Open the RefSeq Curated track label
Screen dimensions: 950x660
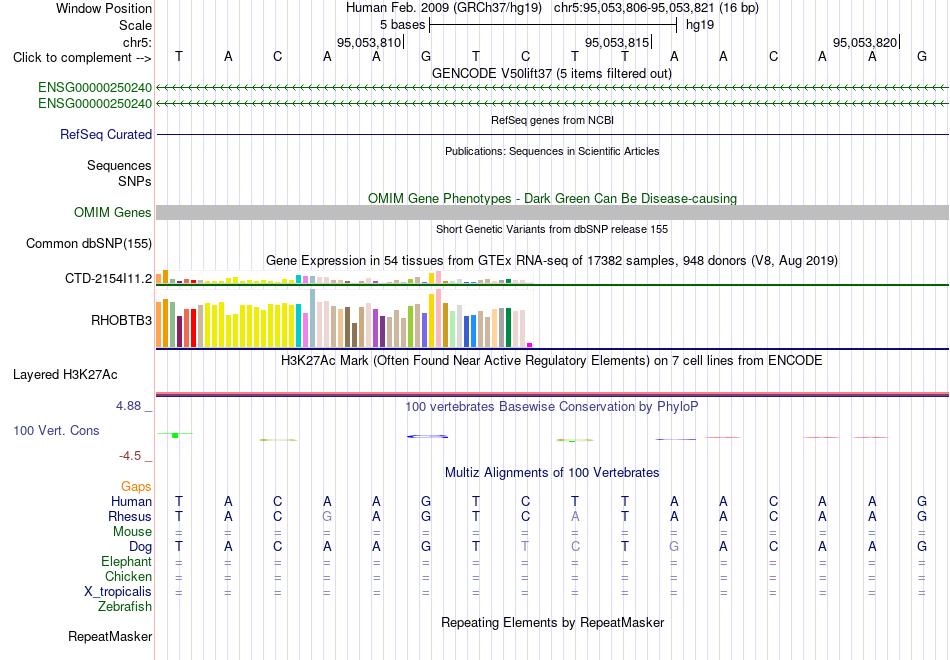tap(105, 135)
